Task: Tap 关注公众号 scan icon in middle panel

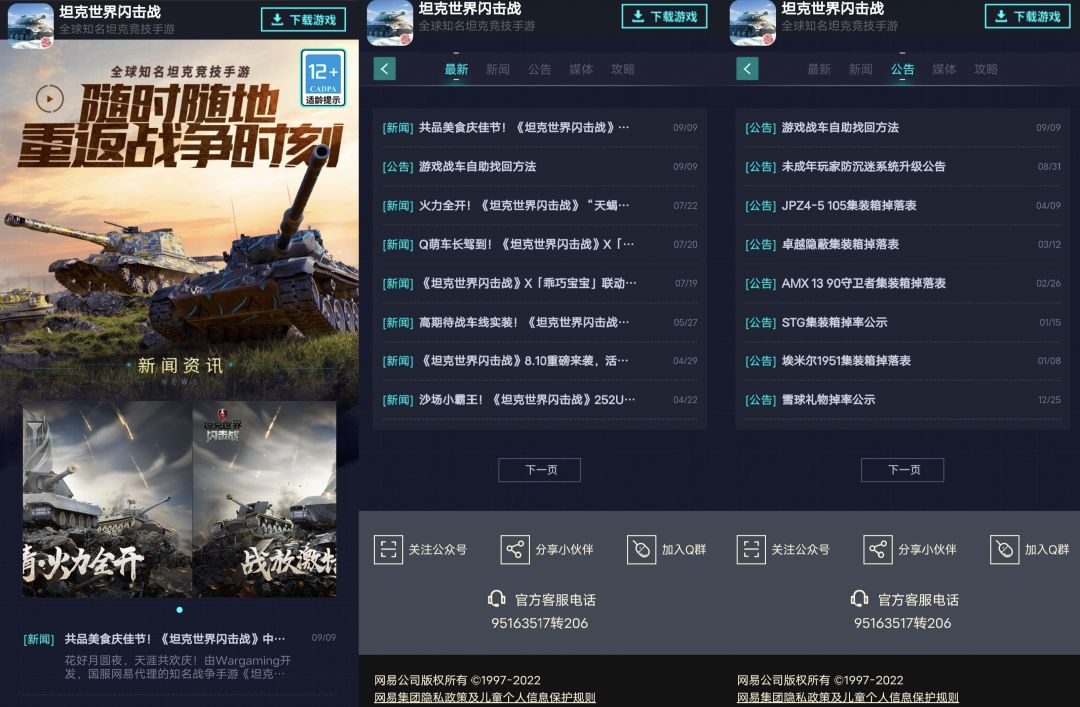Action: click(388, 549)
